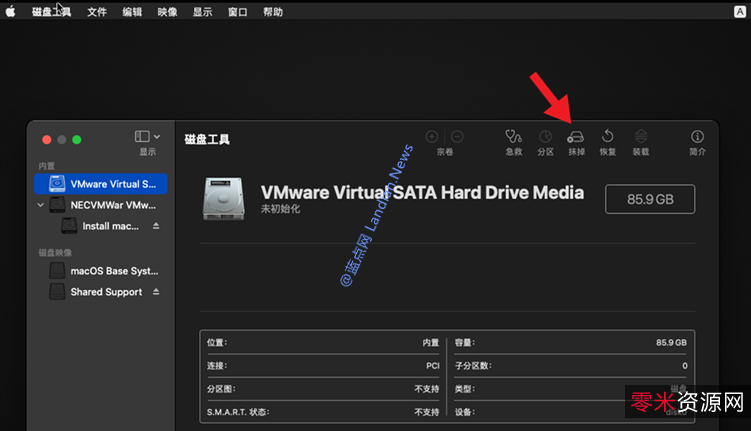This screenshot has height=431, width=751.
Task: Click the 位置 row value 内置
Action: [431, 342]
